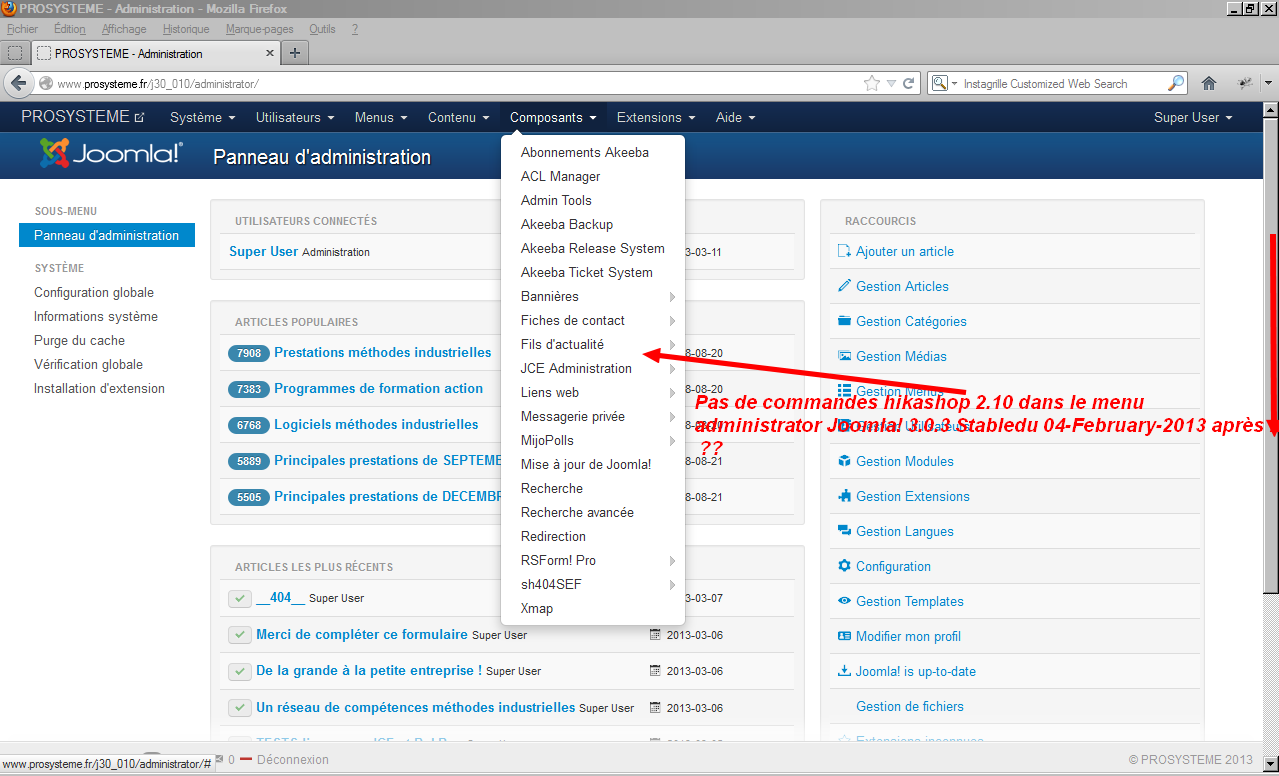Click the Déconnexion link
Screen dimensions: 1279x776
click(292, 759)
